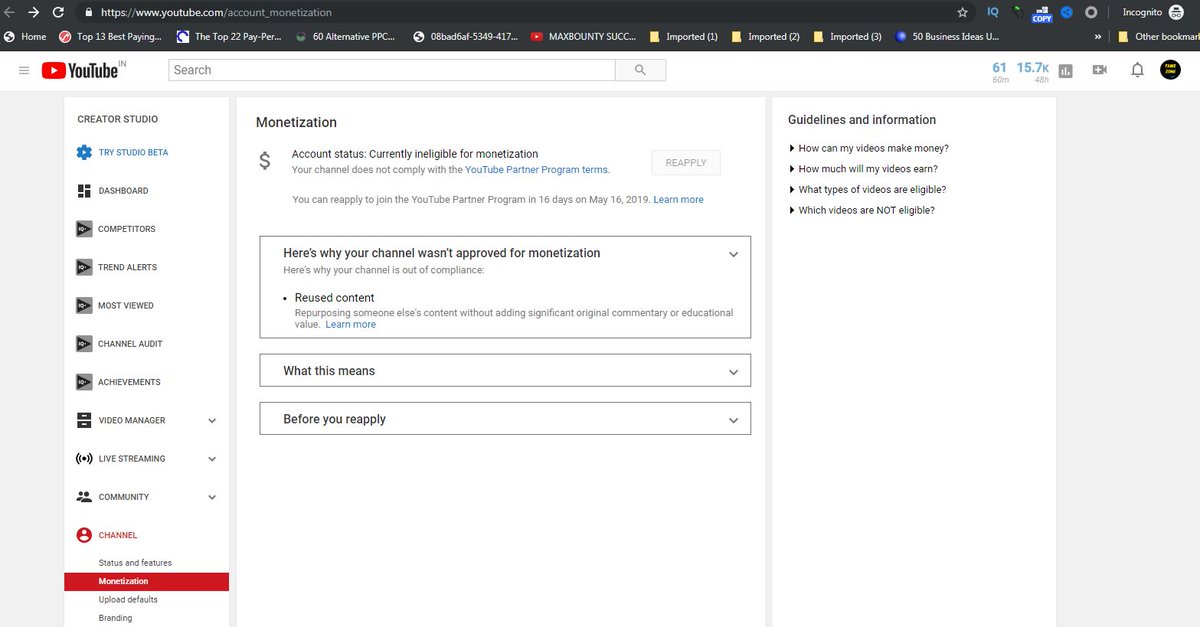Open '60 Alternative PPC...' bookmark

click(343, 37)
